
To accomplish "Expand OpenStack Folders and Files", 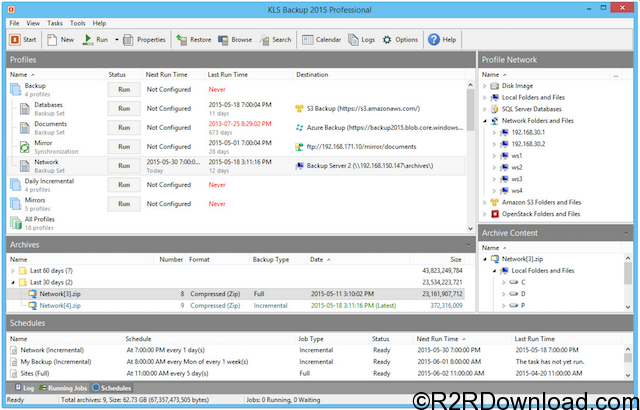I will 484,214.
